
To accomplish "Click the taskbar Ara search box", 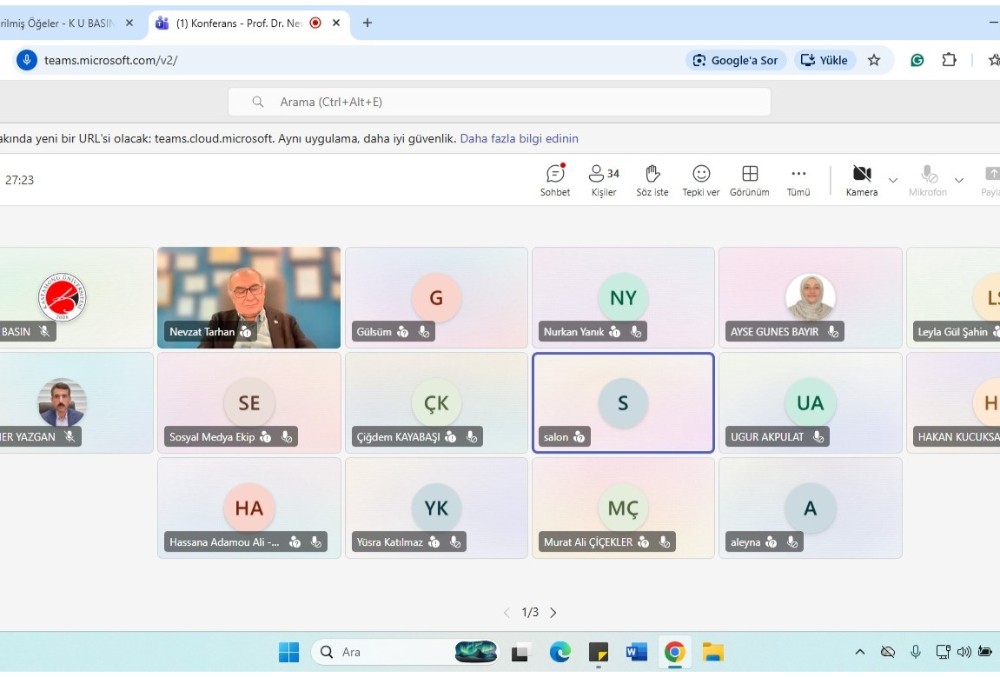I will pyautogui.click(x=403, y=652).
